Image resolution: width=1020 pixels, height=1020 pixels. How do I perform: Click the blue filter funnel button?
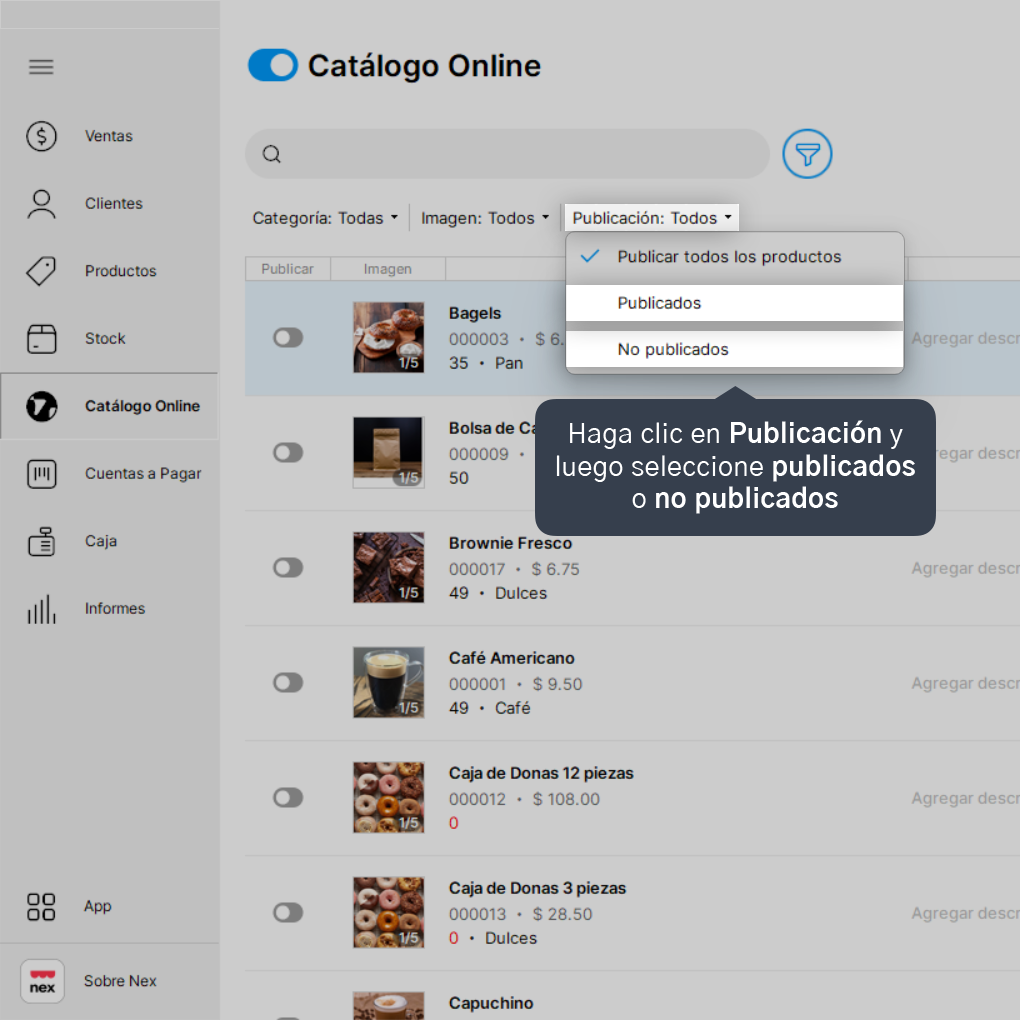pyautogui.click(x=807, y=154)
